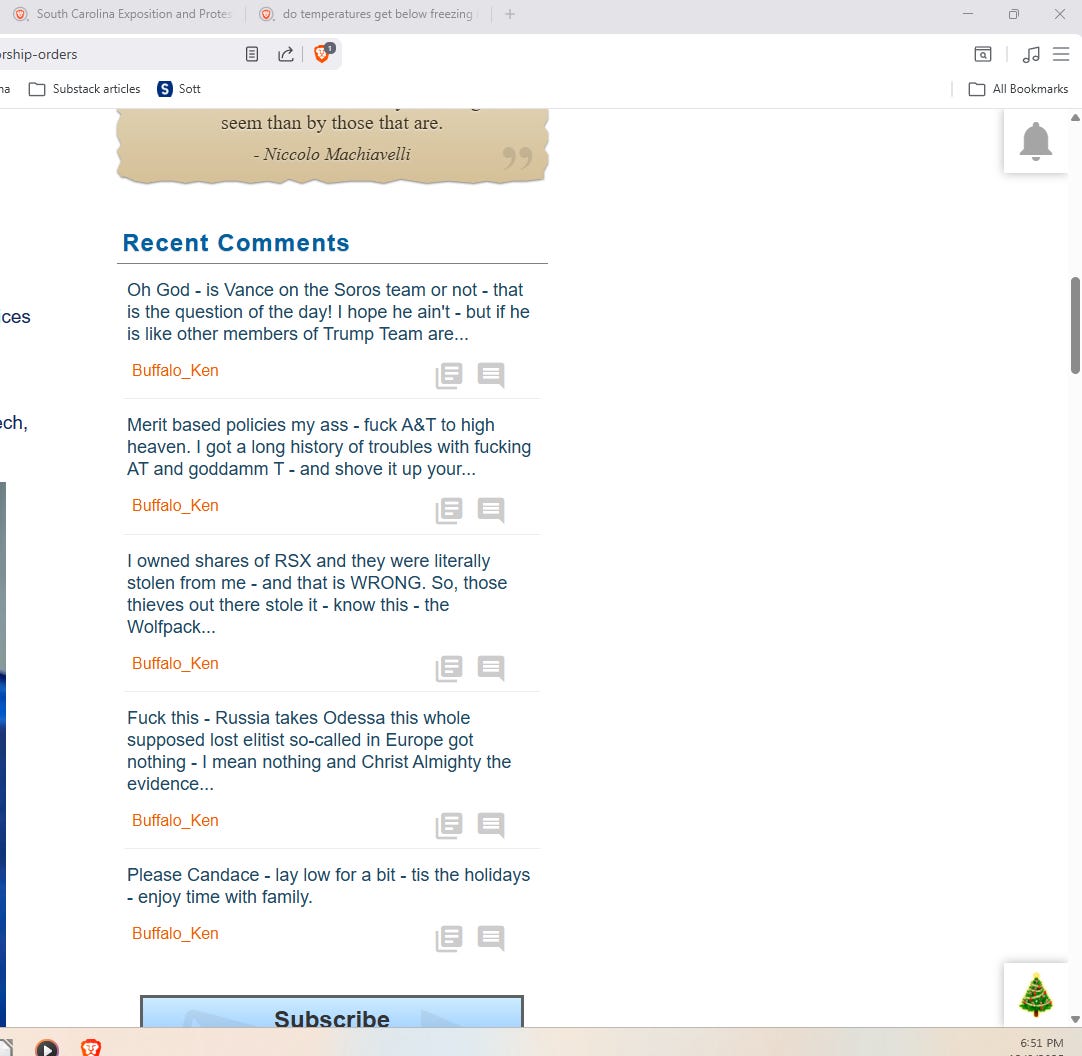Open article icon for Candace comment
The width and height of the screenshot is (1082, 1056).
(449, 939)
